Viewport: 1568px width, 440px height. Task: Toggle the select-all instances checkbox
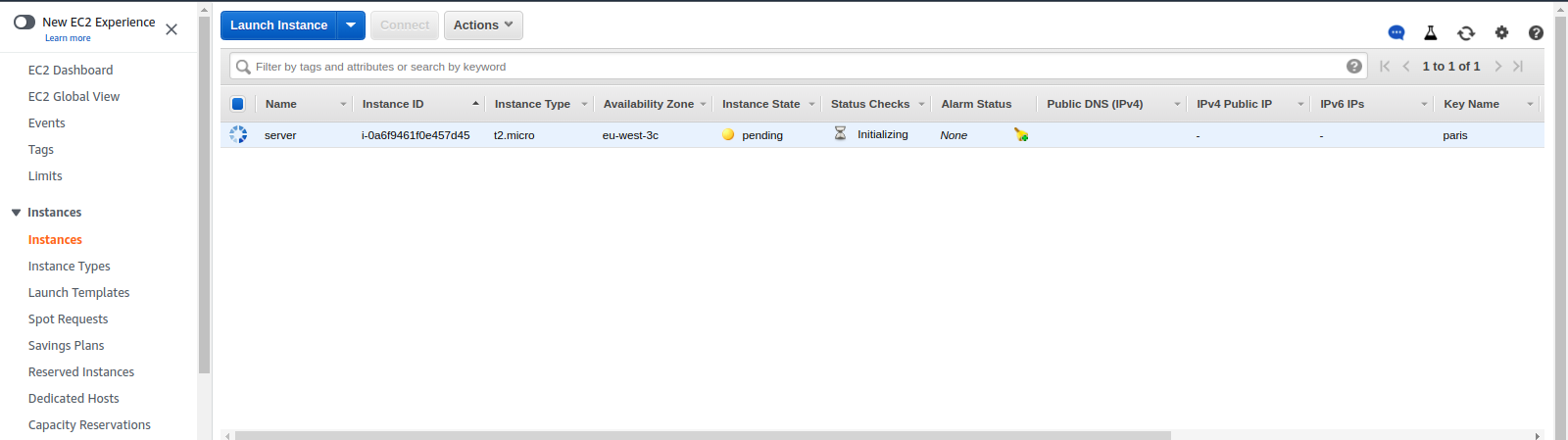(x=237, y=104)
